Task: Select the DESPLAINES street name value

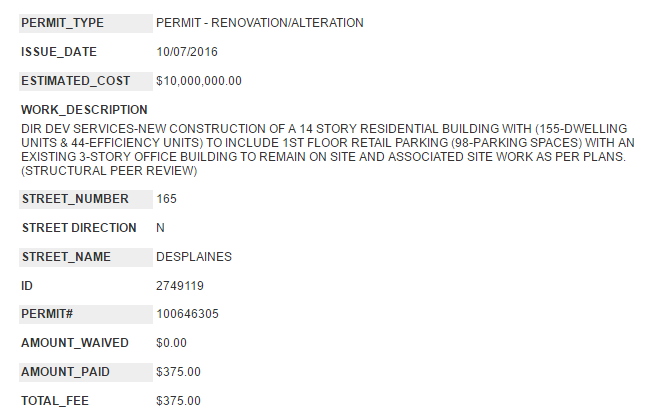Action: click(194, 257)
